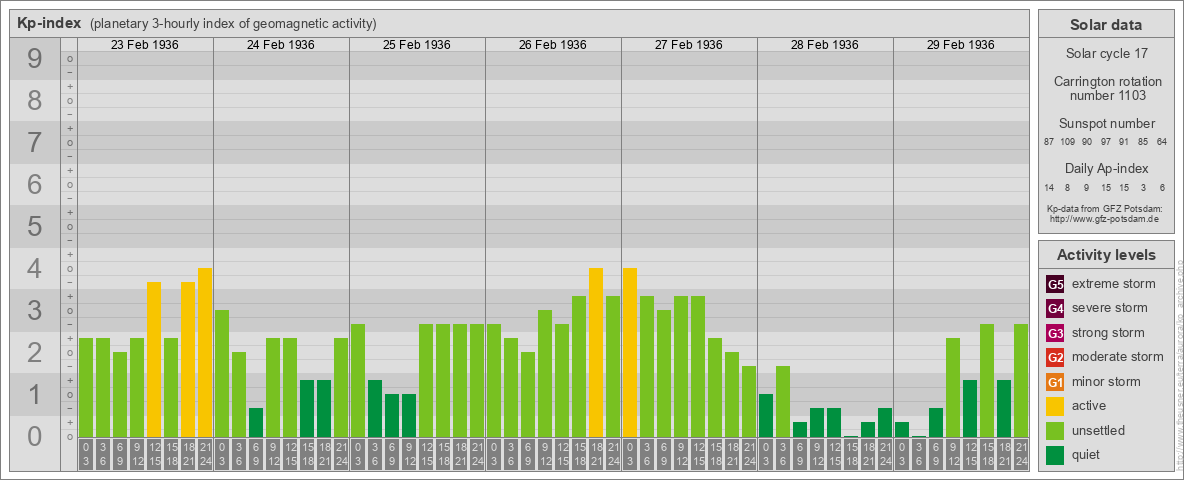Screen dimensions: 1184x480
Task: Click the quiet legend label
Action: tap(1088, 455)
